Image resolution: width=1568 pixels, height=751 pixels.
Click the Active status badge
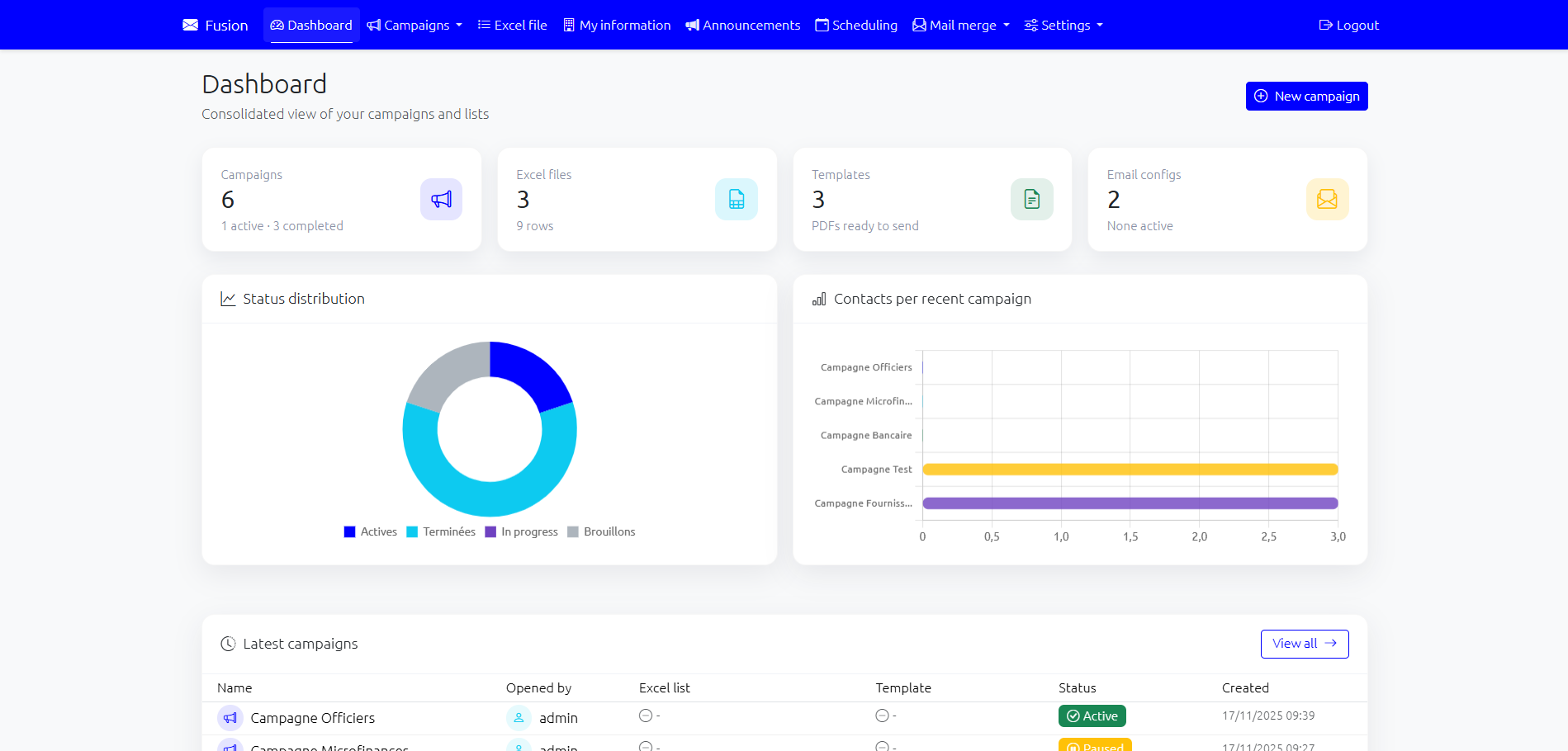click(x=1092, y=716)
